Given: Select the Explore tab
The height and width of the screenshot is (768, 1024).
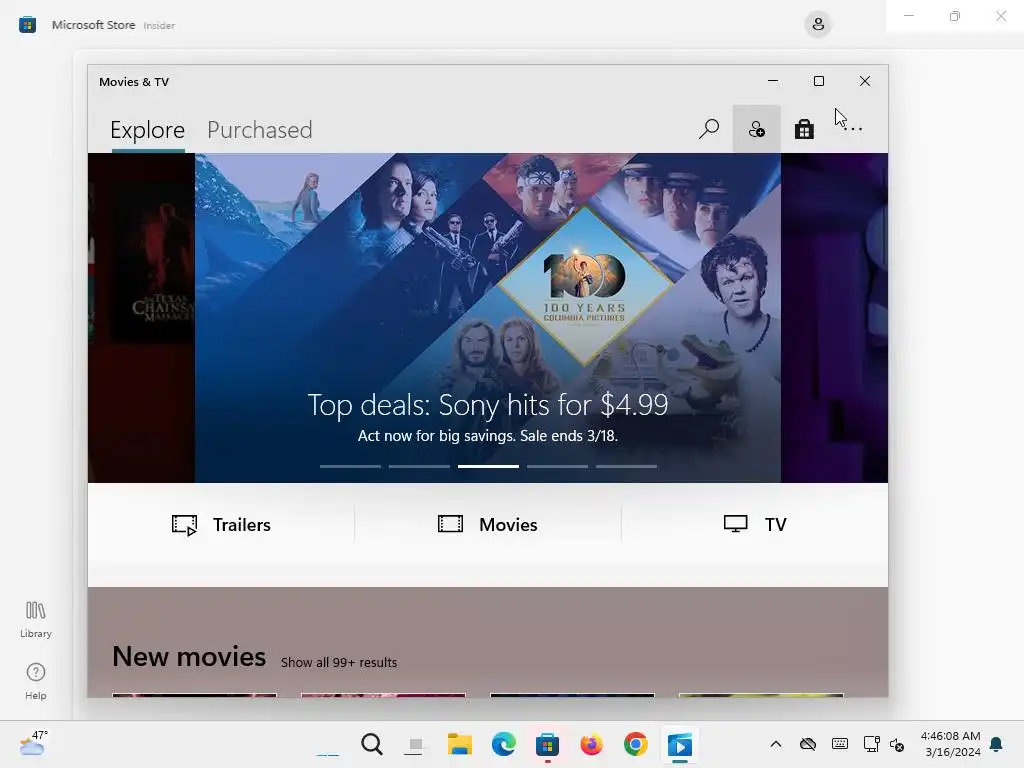Looking at the screenshot, I should click(148, 130).
